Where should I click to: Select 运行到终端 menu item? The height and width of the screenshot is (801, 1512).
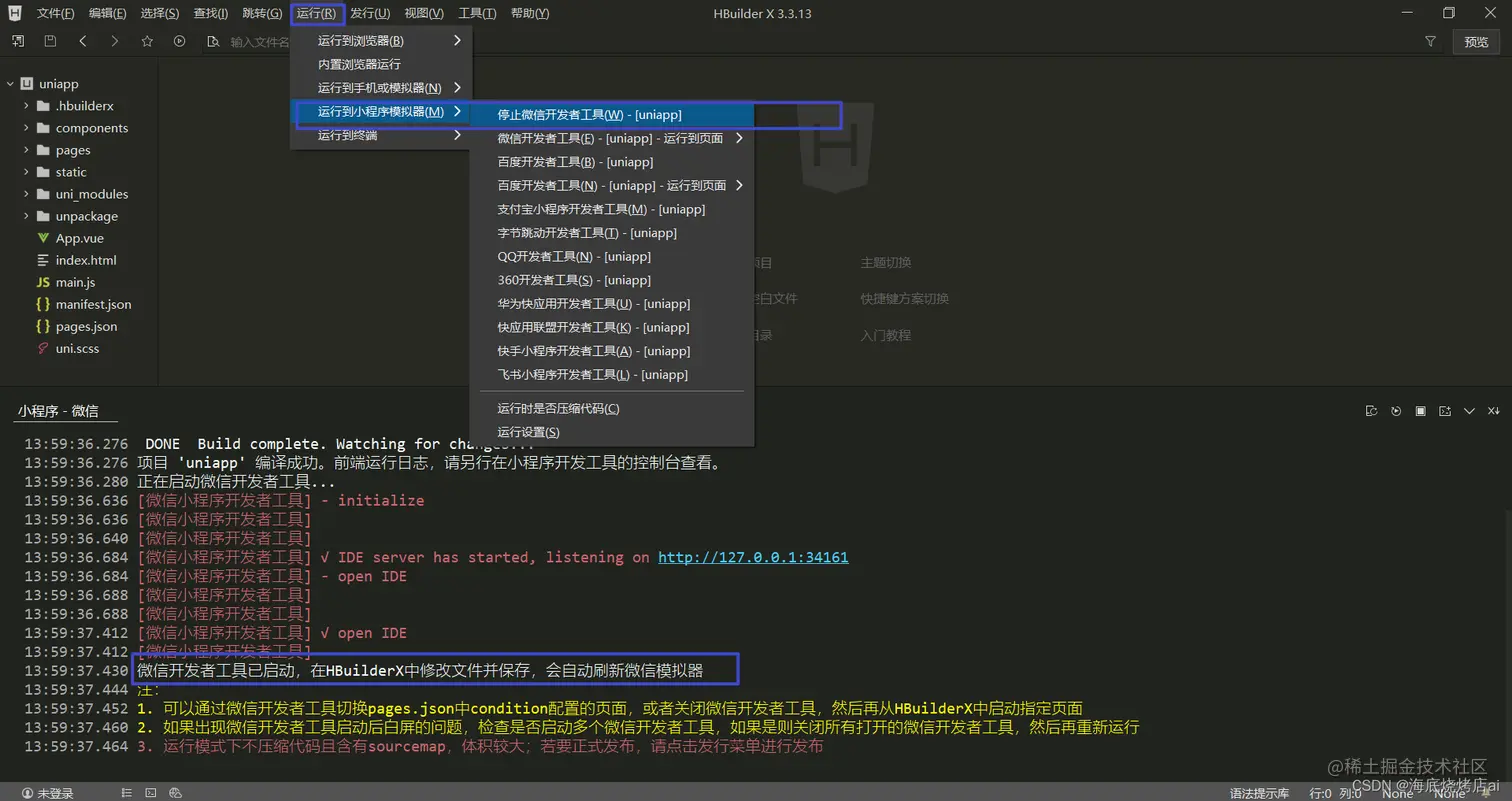(381, 135)
